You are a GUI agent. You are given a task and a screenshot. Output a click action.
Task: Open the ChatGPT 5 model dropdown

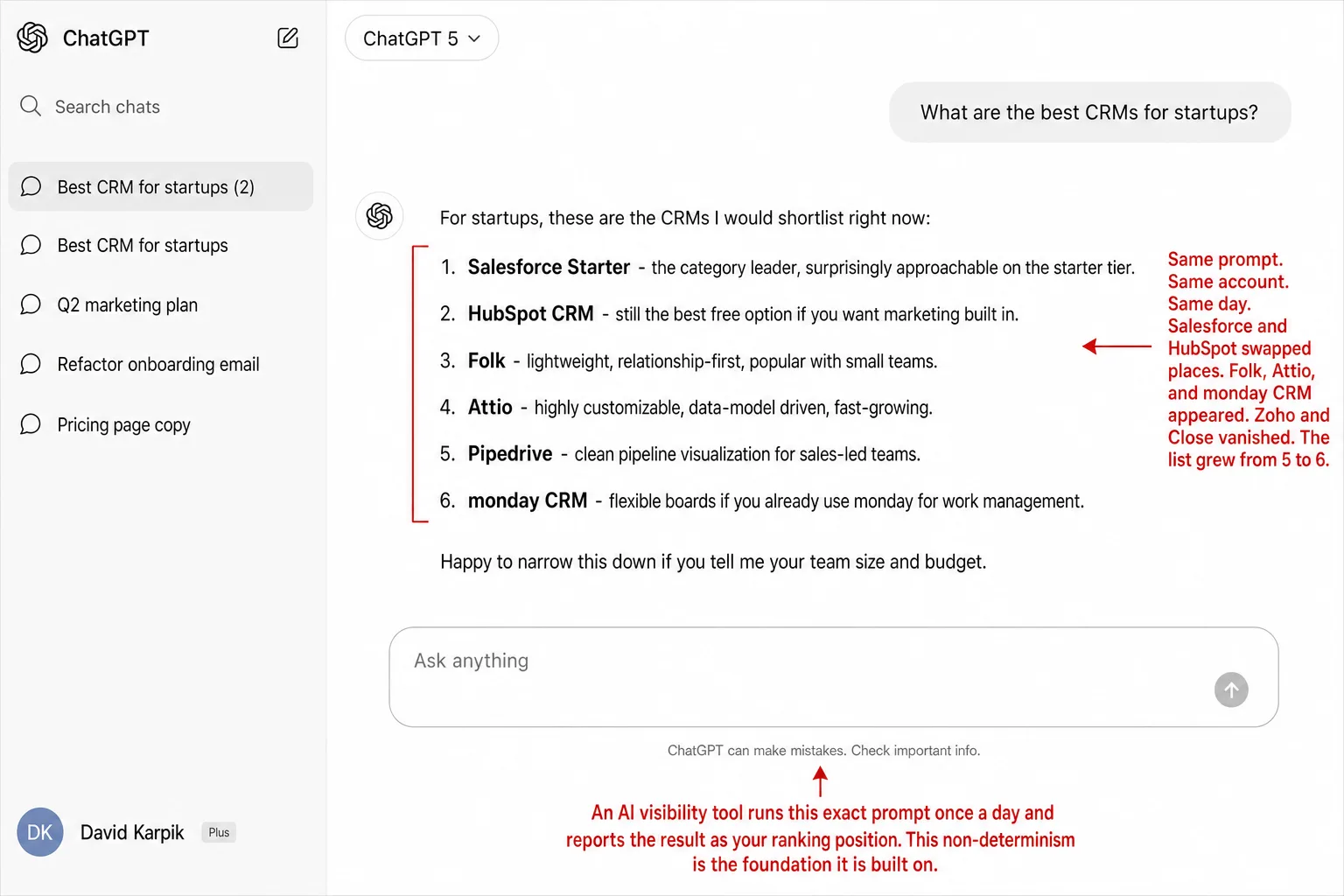click(x=422, y=38)
